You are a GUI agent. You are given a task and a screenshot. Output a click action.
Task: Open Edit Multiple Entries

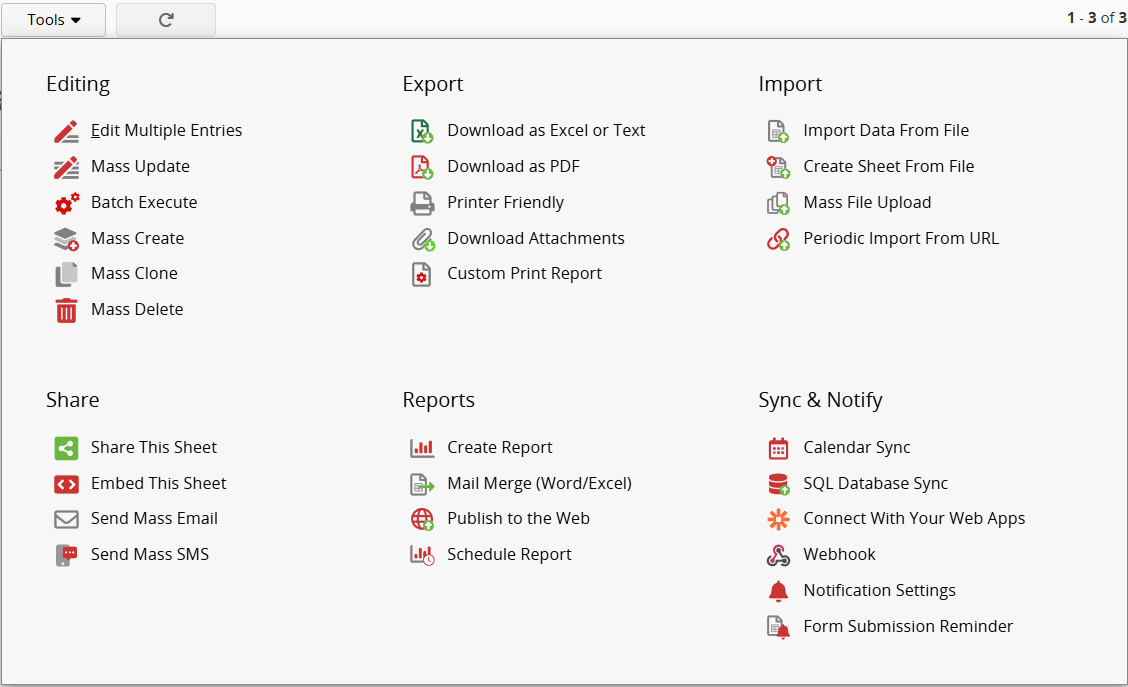[166, 131]
